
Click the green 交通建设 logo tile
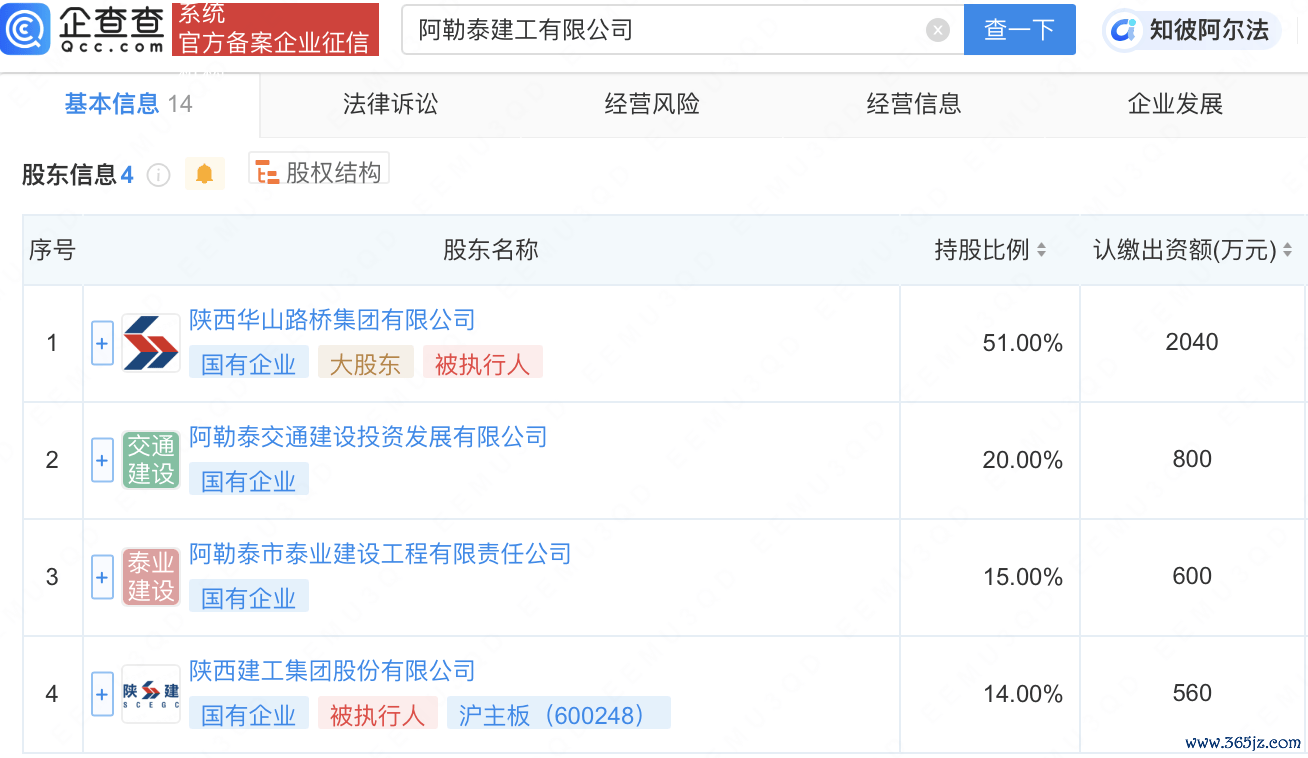pyautogui.click(x=151, y=460)
